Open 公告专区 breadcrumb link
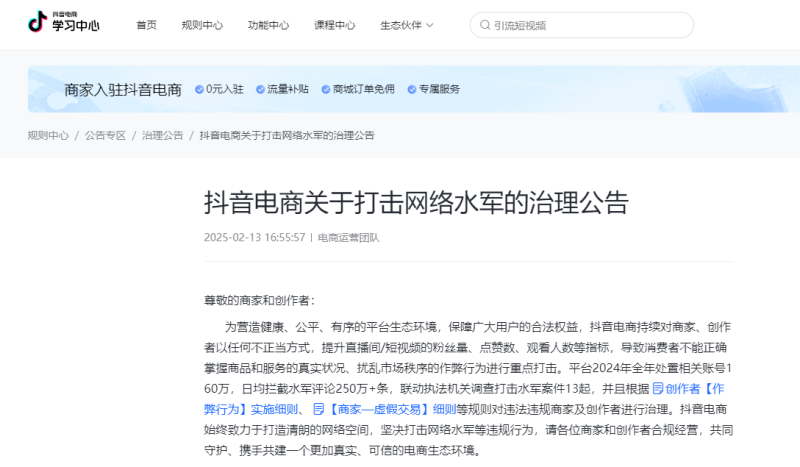The height and width of the screenshot is (467, 800). (105, 135)
